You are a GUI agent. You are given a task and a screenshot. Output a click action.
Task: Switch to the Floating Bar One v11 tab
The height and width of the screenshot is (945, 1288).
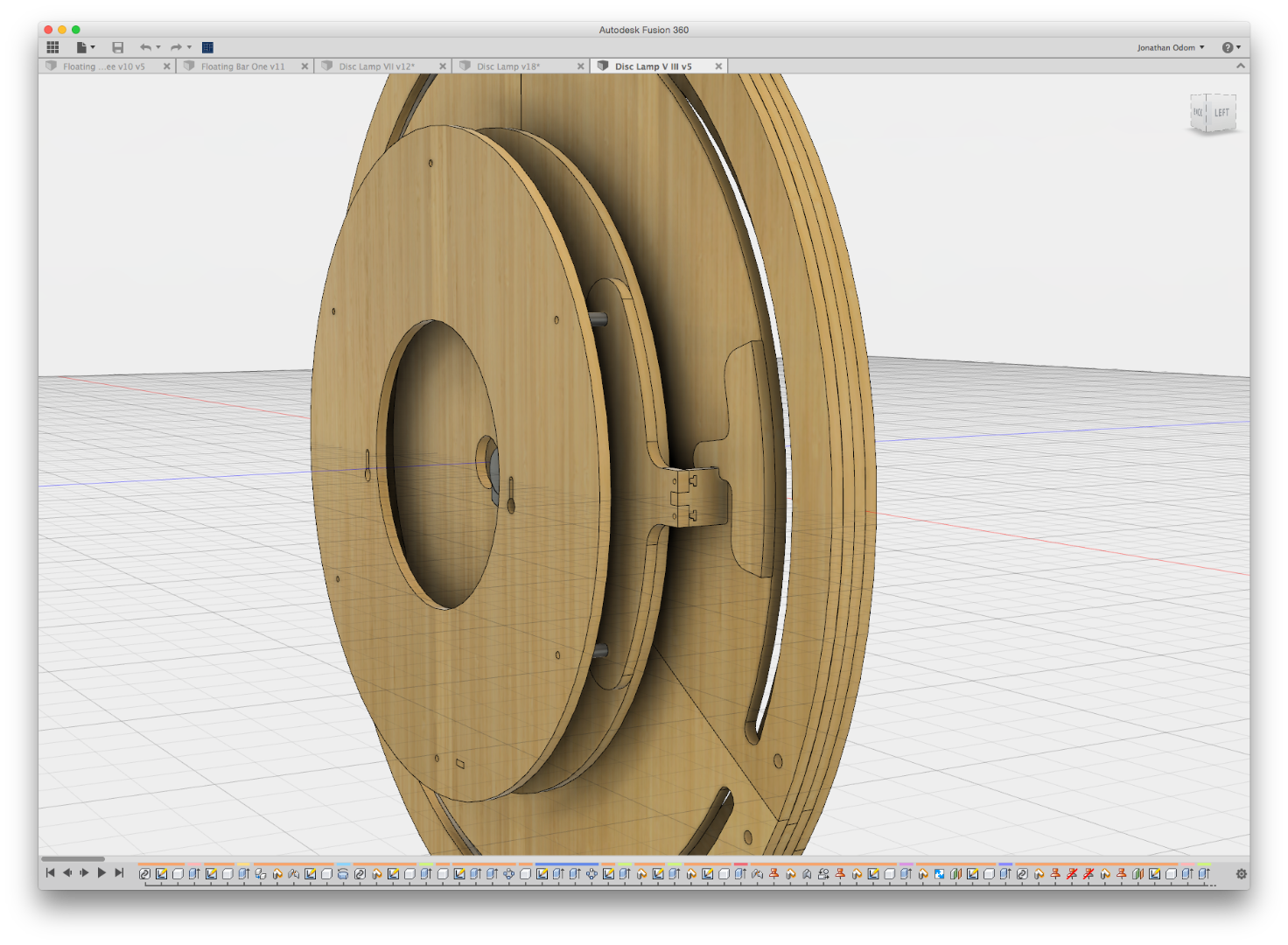[x=242, y=66]
